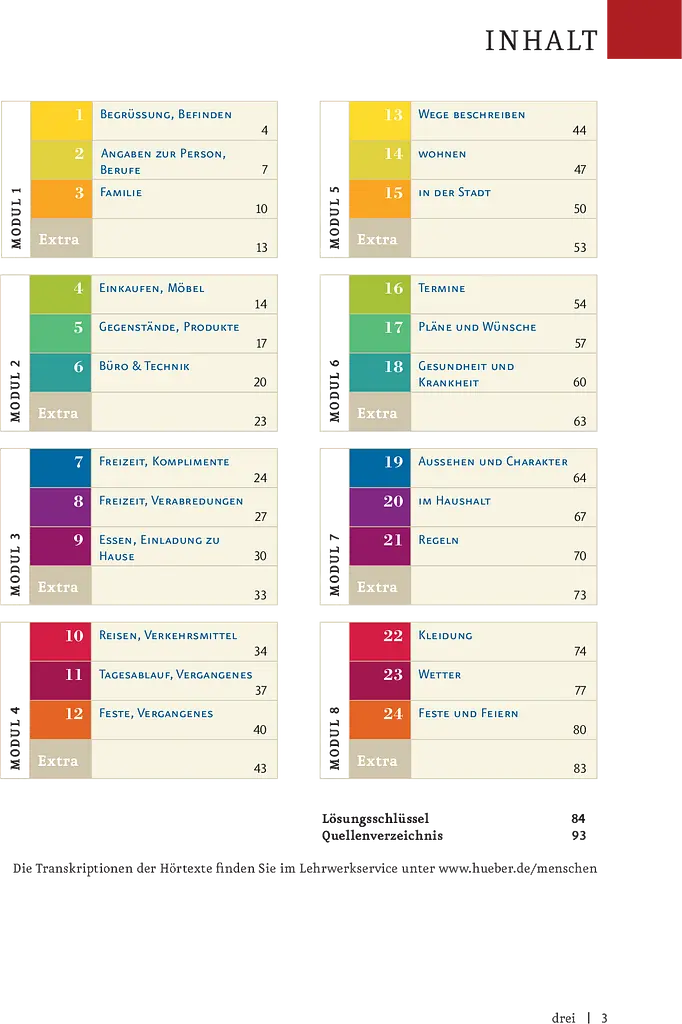Click the red lesson number 22 box

coord(380,642)
